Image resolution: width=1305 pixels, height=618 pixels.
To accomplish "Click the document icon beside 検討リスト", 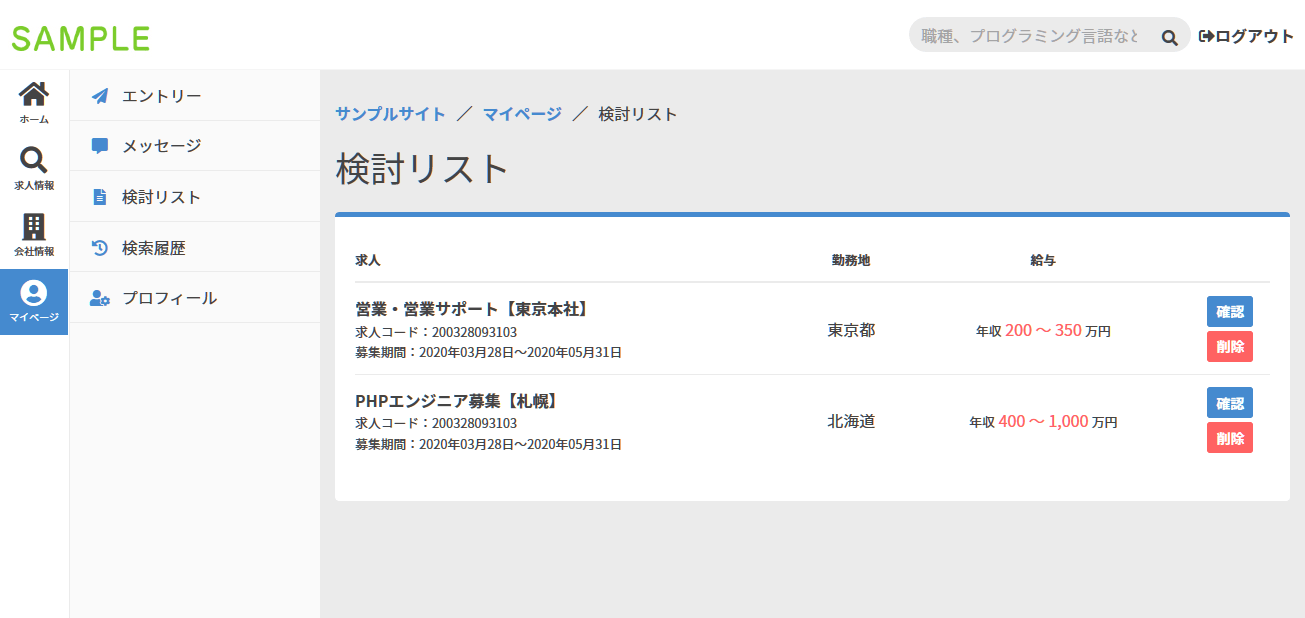I will 99,196.
